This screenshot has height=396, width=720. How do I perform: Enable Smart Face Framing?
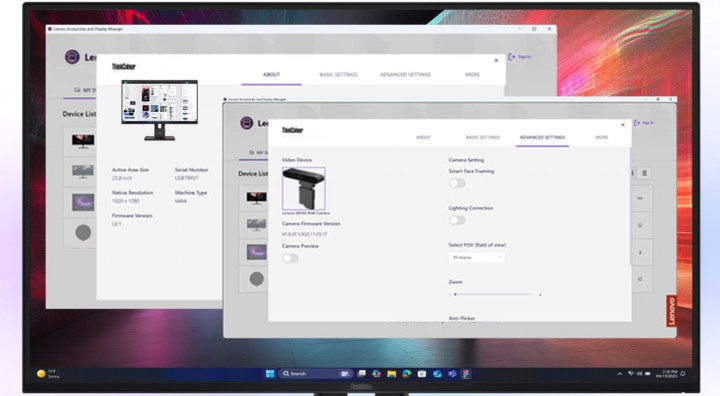coord(457,183)
